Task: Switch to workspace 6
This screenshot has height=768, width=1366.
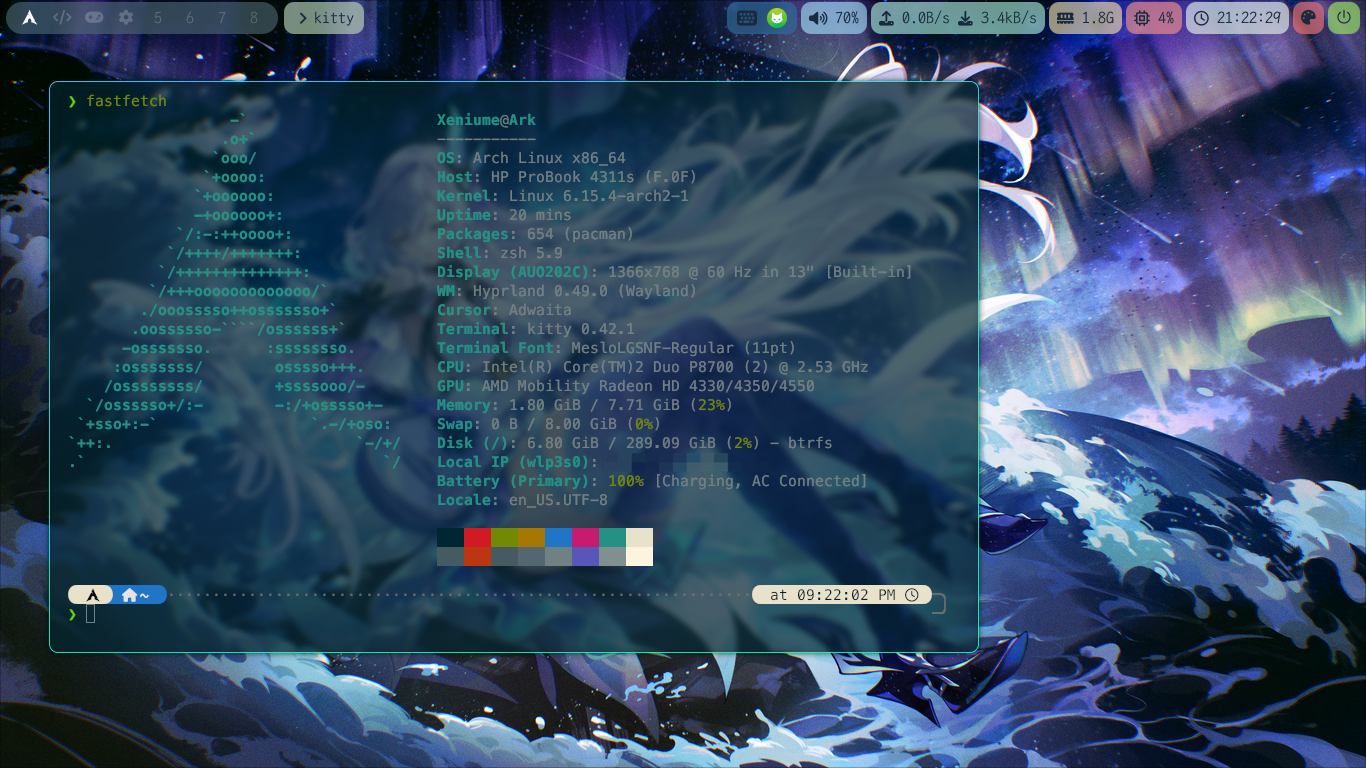Action: click(190, 18)
